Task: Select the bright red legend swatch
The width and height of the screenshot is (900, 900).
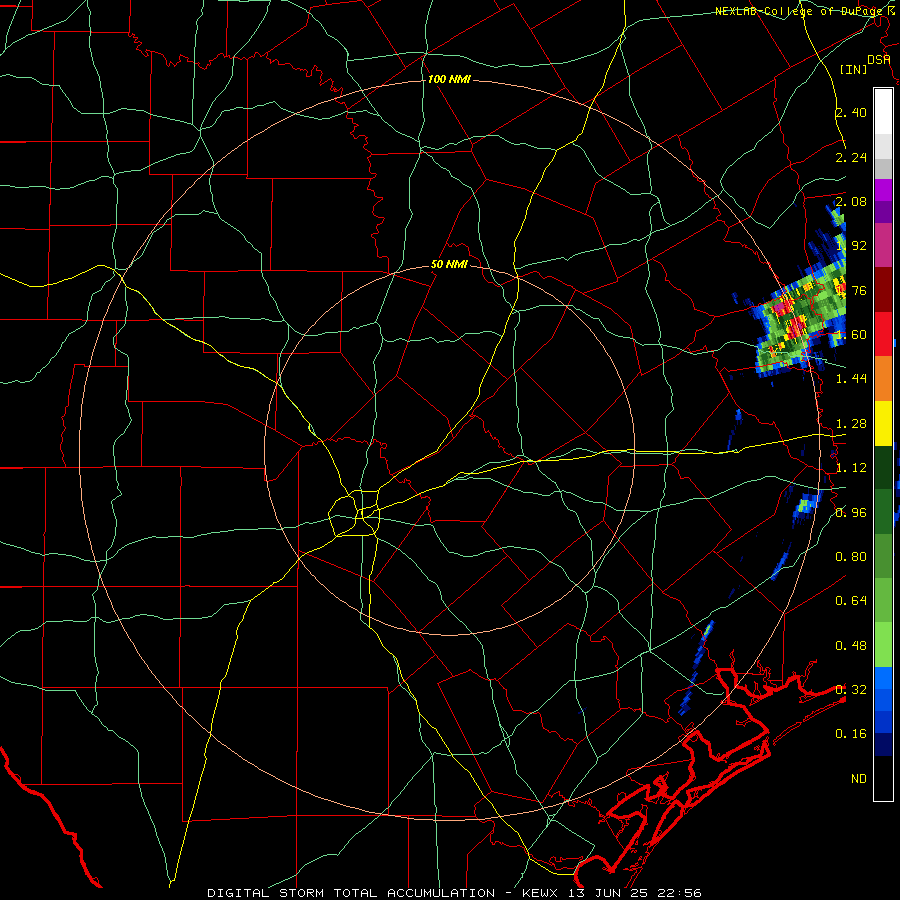Action: (x=883, y=334)
